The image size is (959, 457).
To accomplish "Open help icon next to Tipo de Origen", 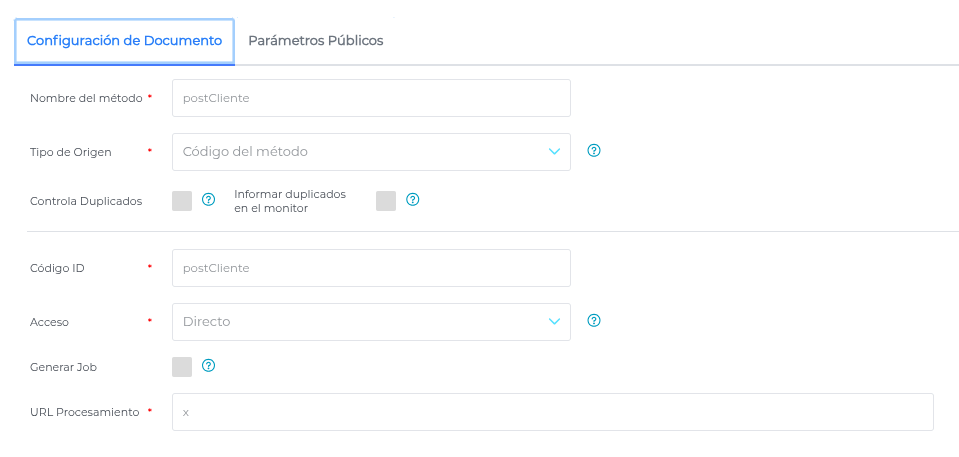I will point(594,151).
